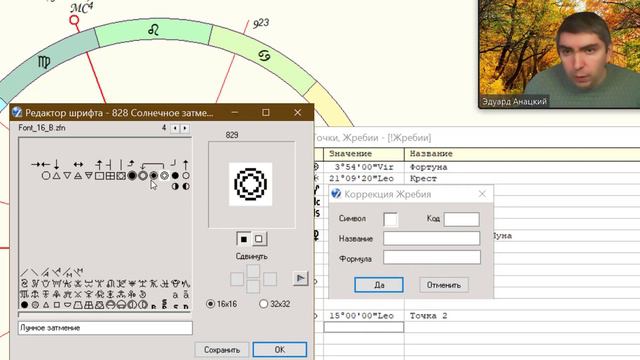Click the Сохранить button

(222, 350)
